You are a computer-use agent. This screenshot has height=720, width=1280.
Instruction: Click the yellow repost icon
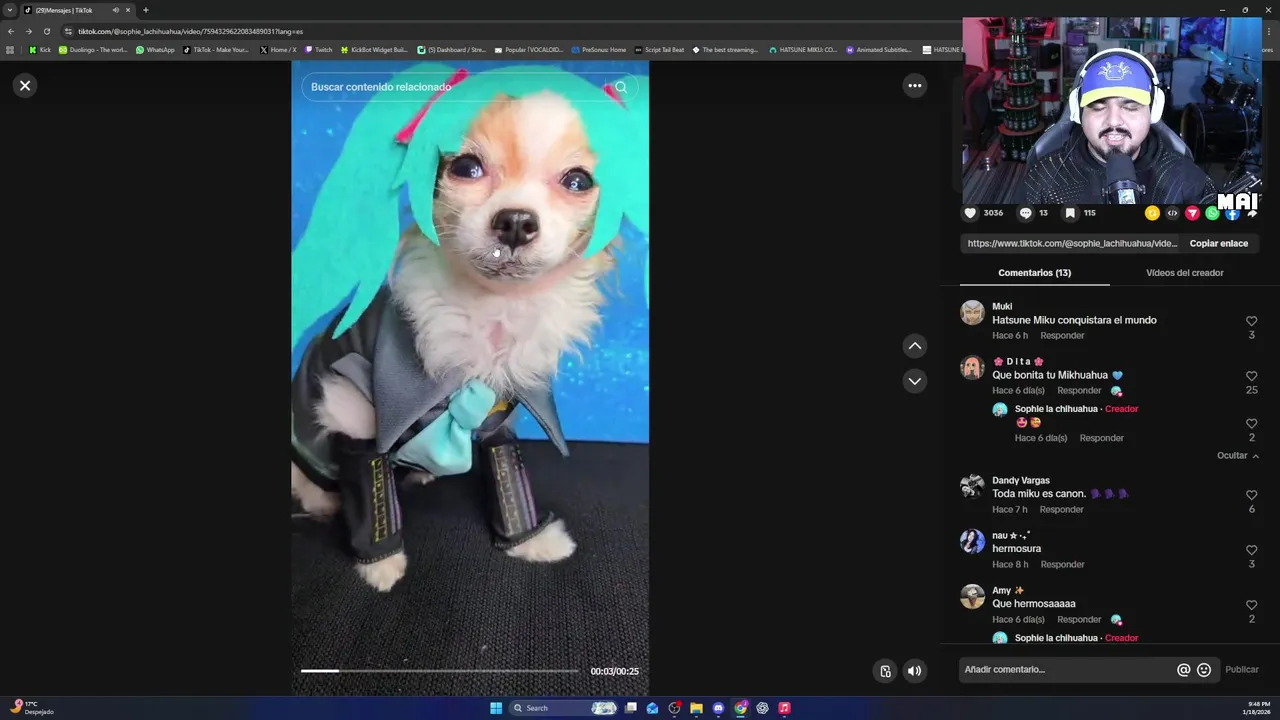pyautogui.click(x=1152, y=213)
